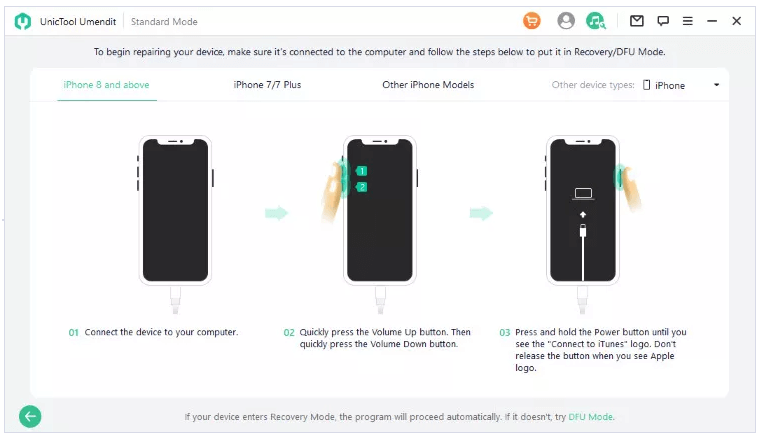Click the step 01 connected phone illustration
Viewport: 763px width, 440px height.
175,224
